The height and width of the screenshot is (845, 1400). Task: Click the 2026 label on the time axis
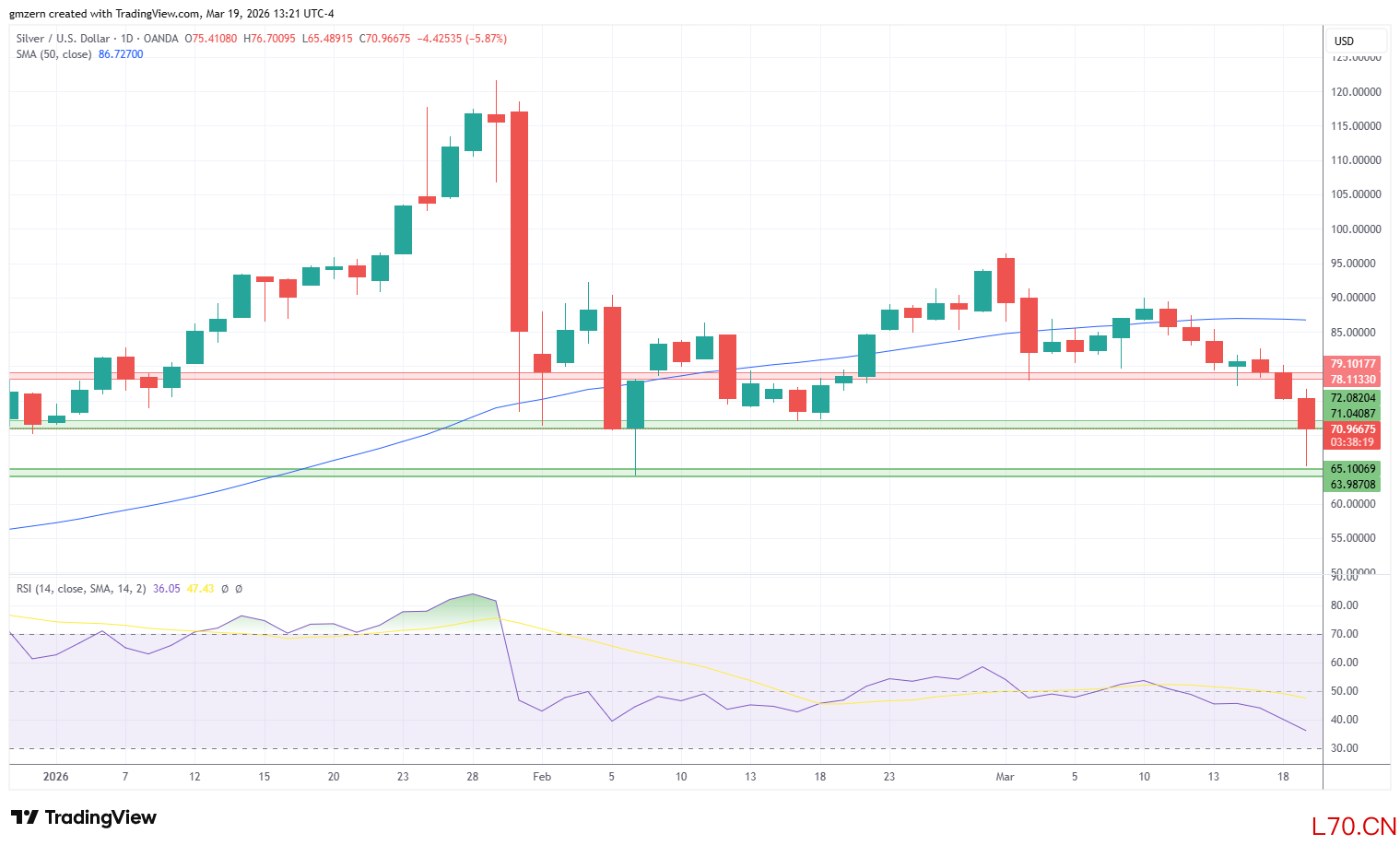(x=56, y=777)
